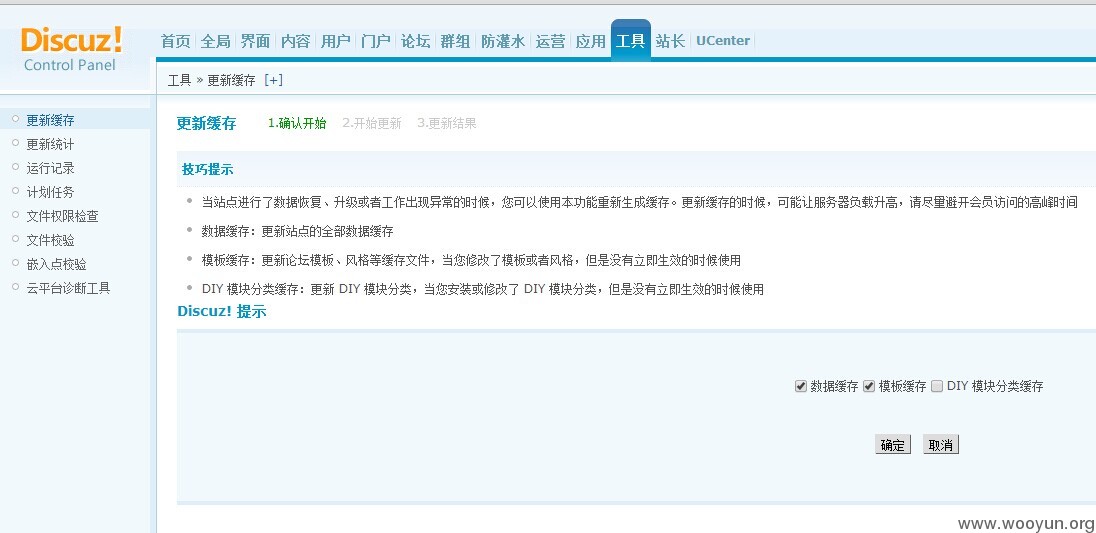Click step 1.确认开始
The height and width of the screenshot is (533, 1096).
(297, 124)
